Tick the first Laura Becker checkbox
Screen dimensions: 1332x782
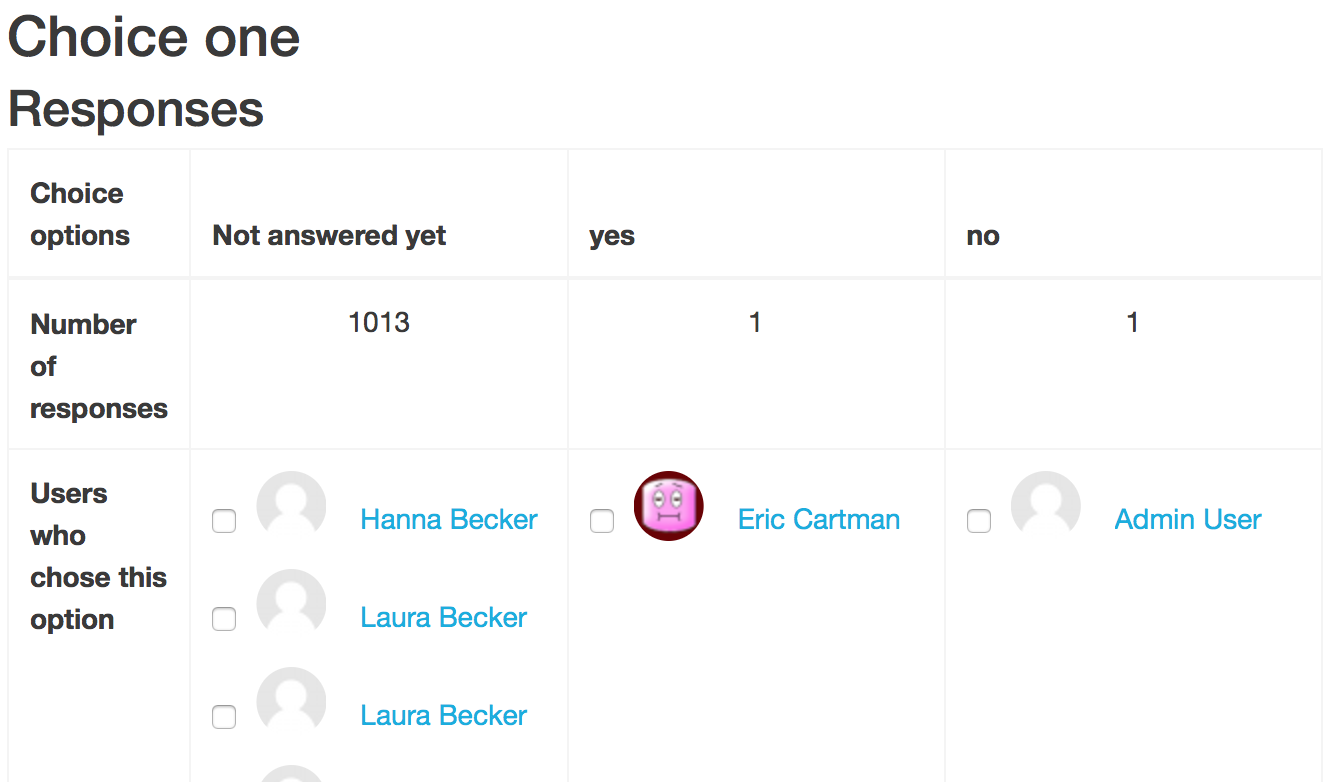pyautogui.click(x=224, y=619)
